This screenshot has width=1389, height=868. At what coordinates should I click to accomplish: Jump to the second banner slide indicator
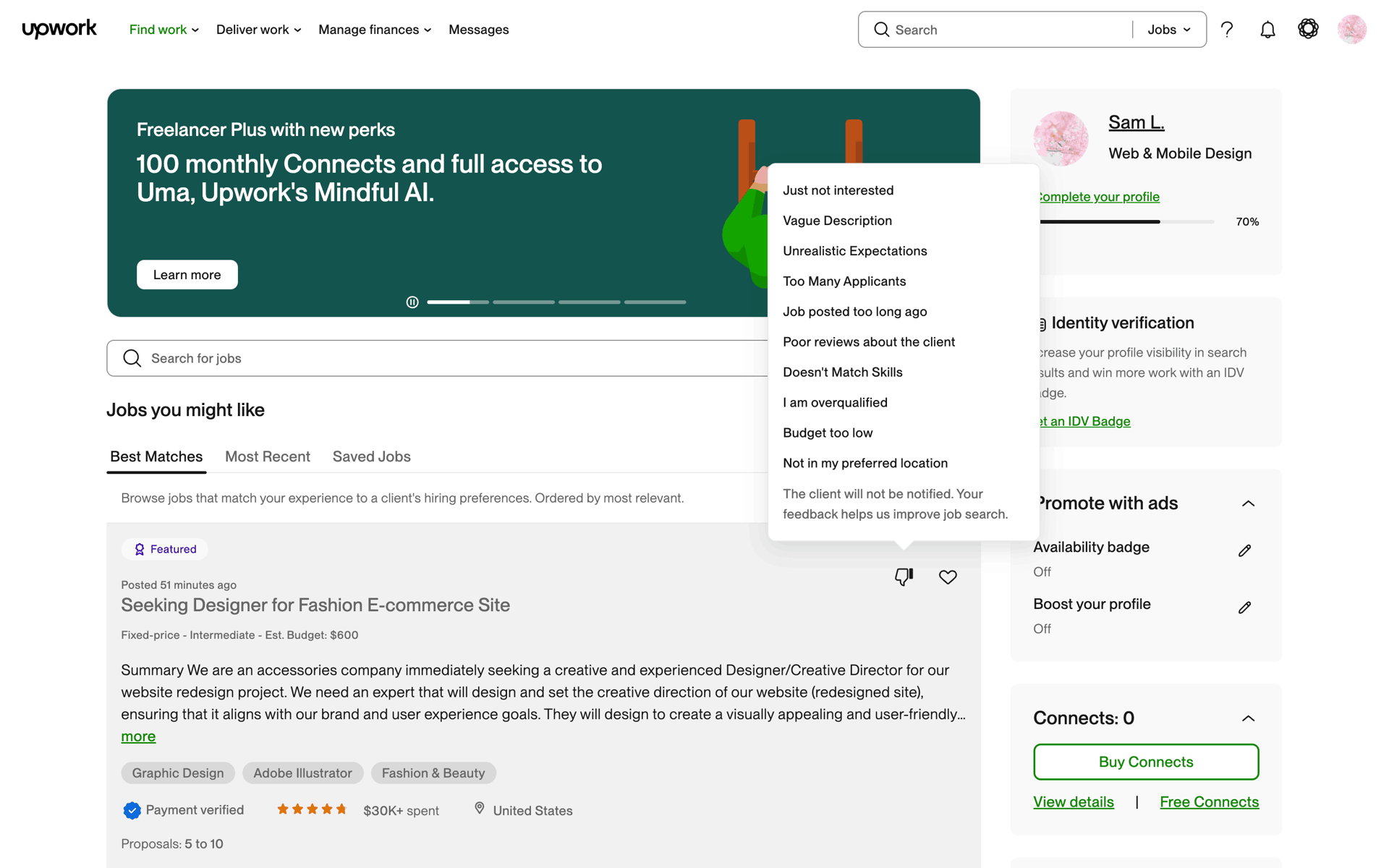pyautogui.click(x=524, y=302)
